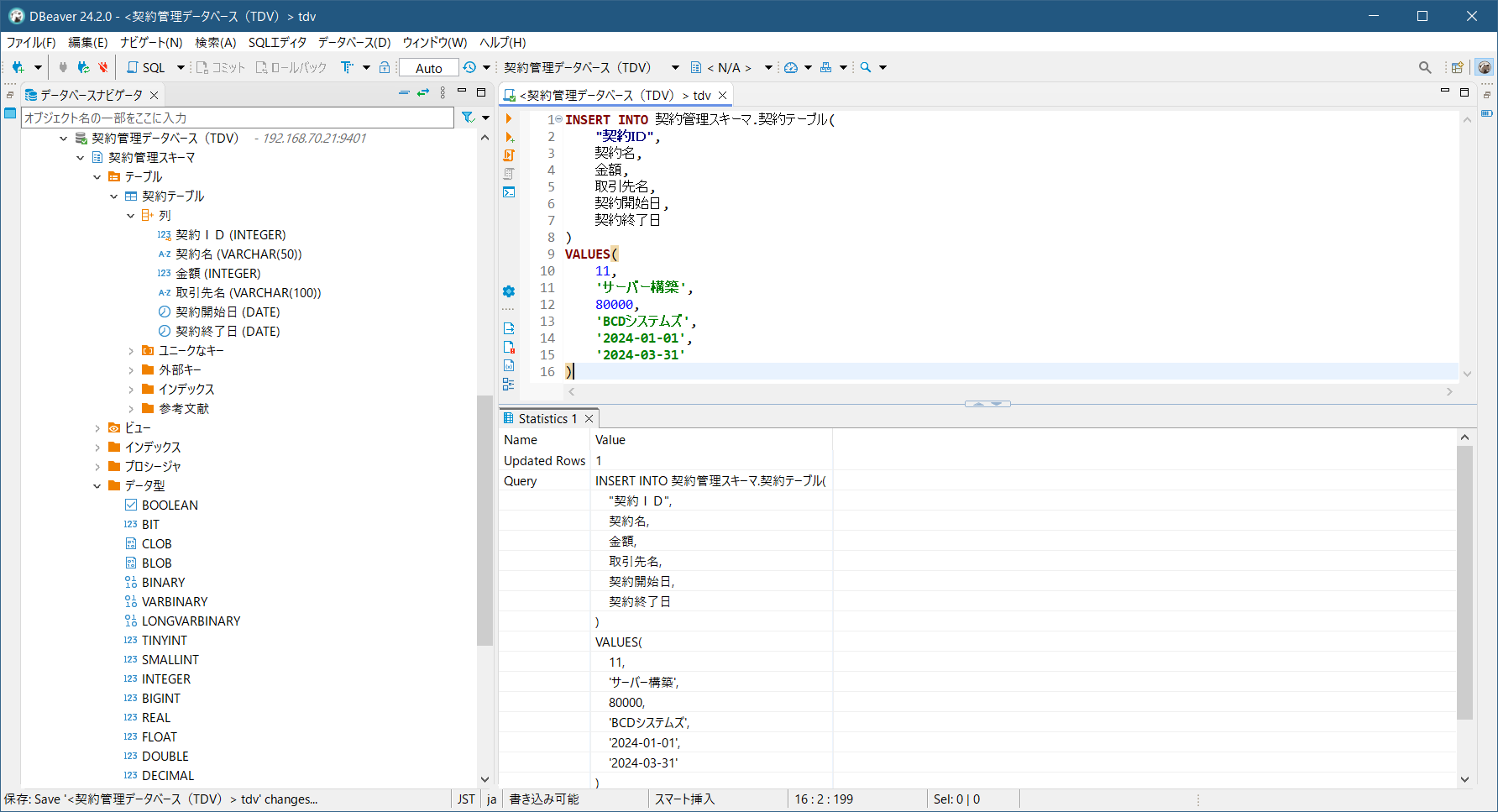Collapse the データ型 folder

tap(97, 485)
